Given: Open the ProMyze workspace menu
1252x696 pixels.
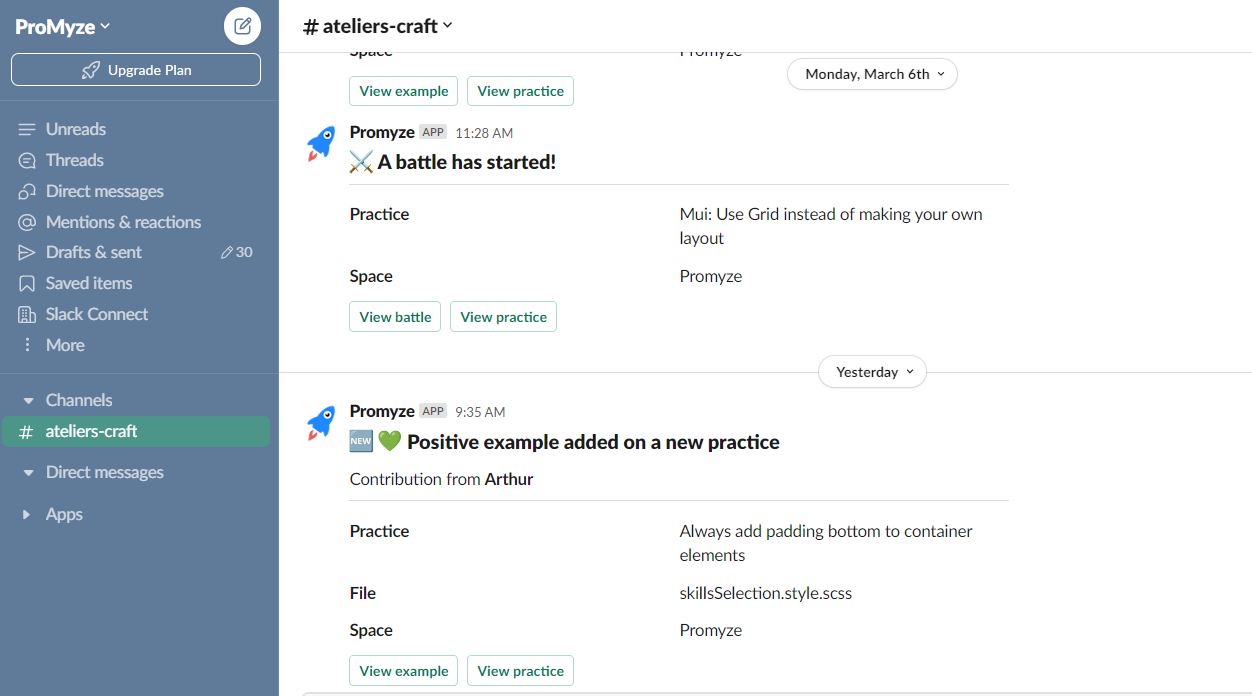Looking at the screenshot, I should (x=63, y=27).
